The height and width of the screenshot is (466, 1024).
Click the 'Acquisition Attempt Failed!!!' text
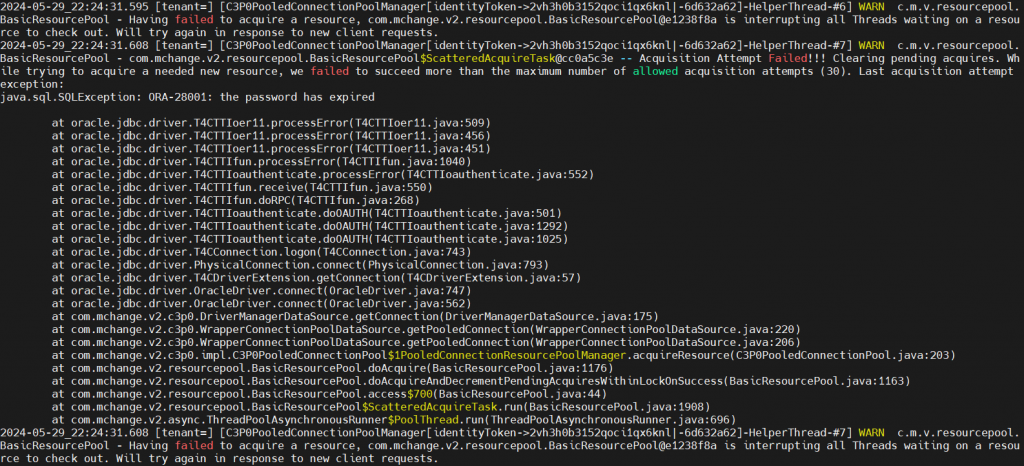(733, 59)
